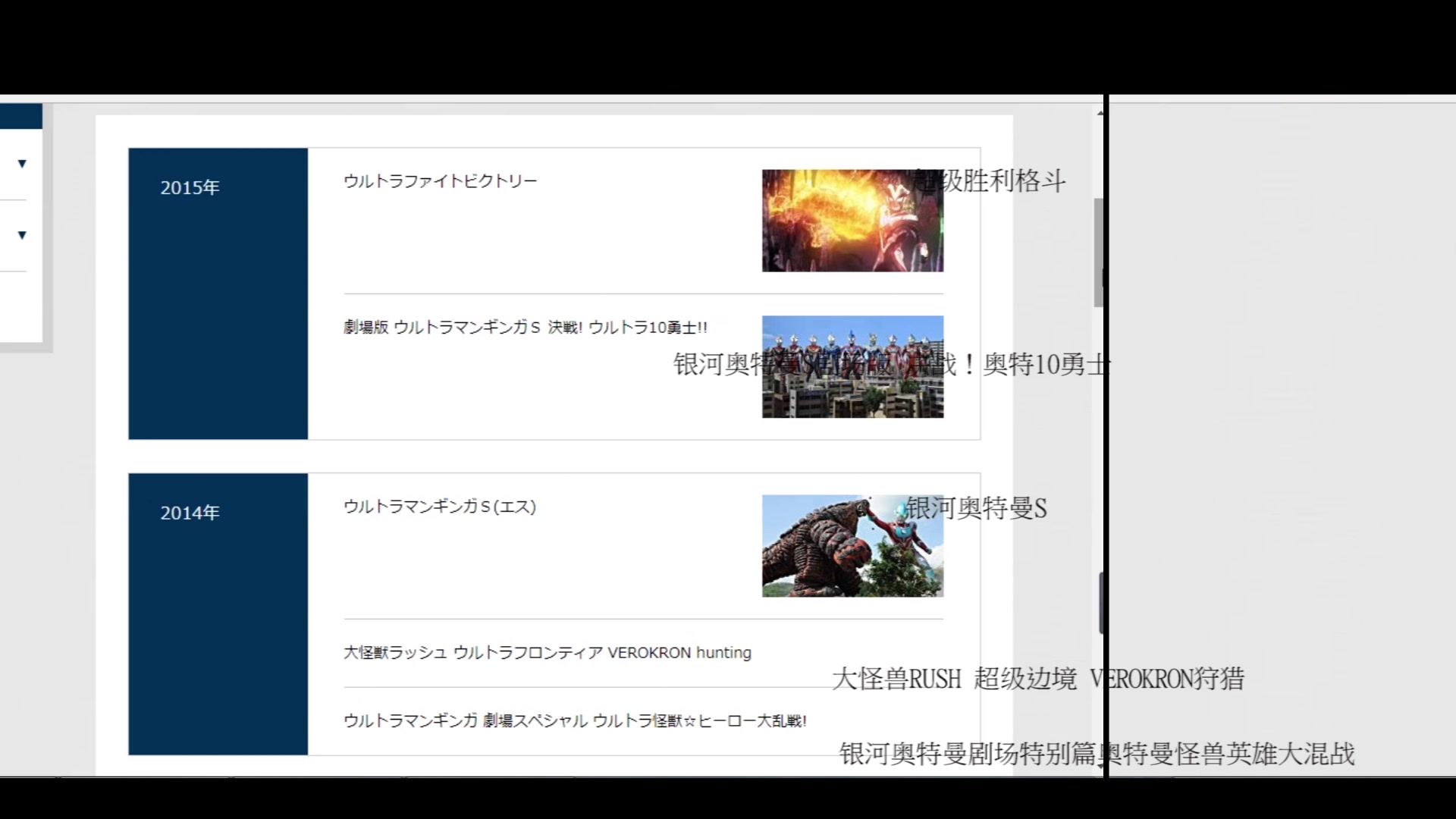Image resolution: width=1456 pixels, height=819 pixels.
Task: Open the ウルトラファイトビクトリー title link
Action: click(440, 181)
